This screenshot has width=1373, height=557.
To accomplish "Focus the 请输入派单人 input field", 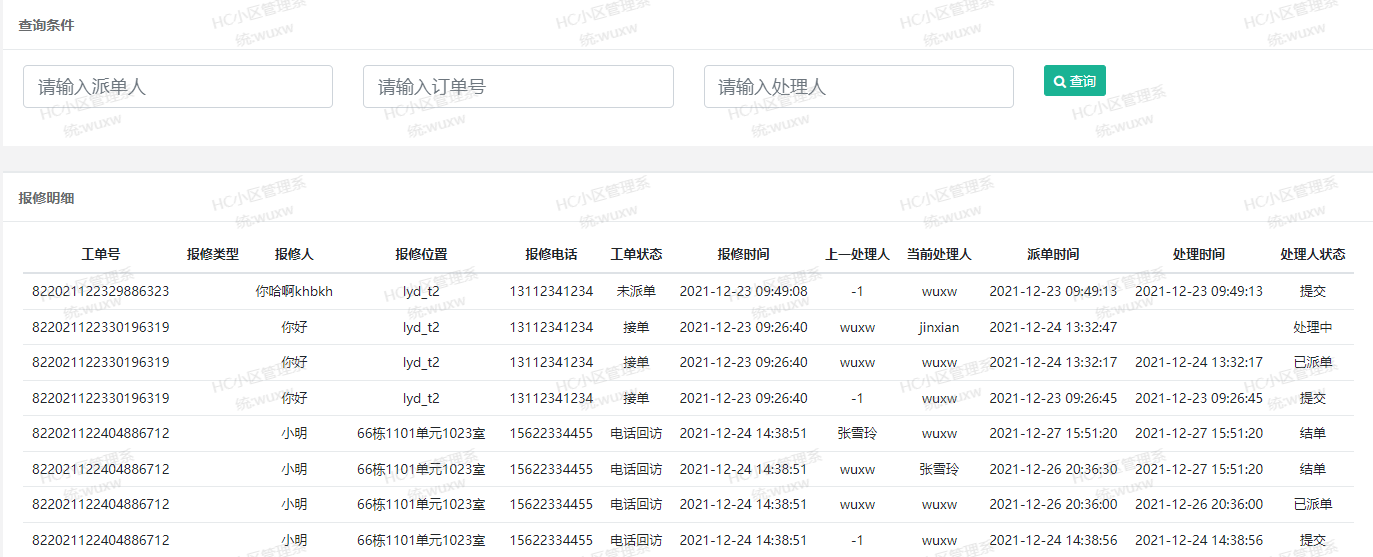I will pyautogui.click(x=178, y=87).
